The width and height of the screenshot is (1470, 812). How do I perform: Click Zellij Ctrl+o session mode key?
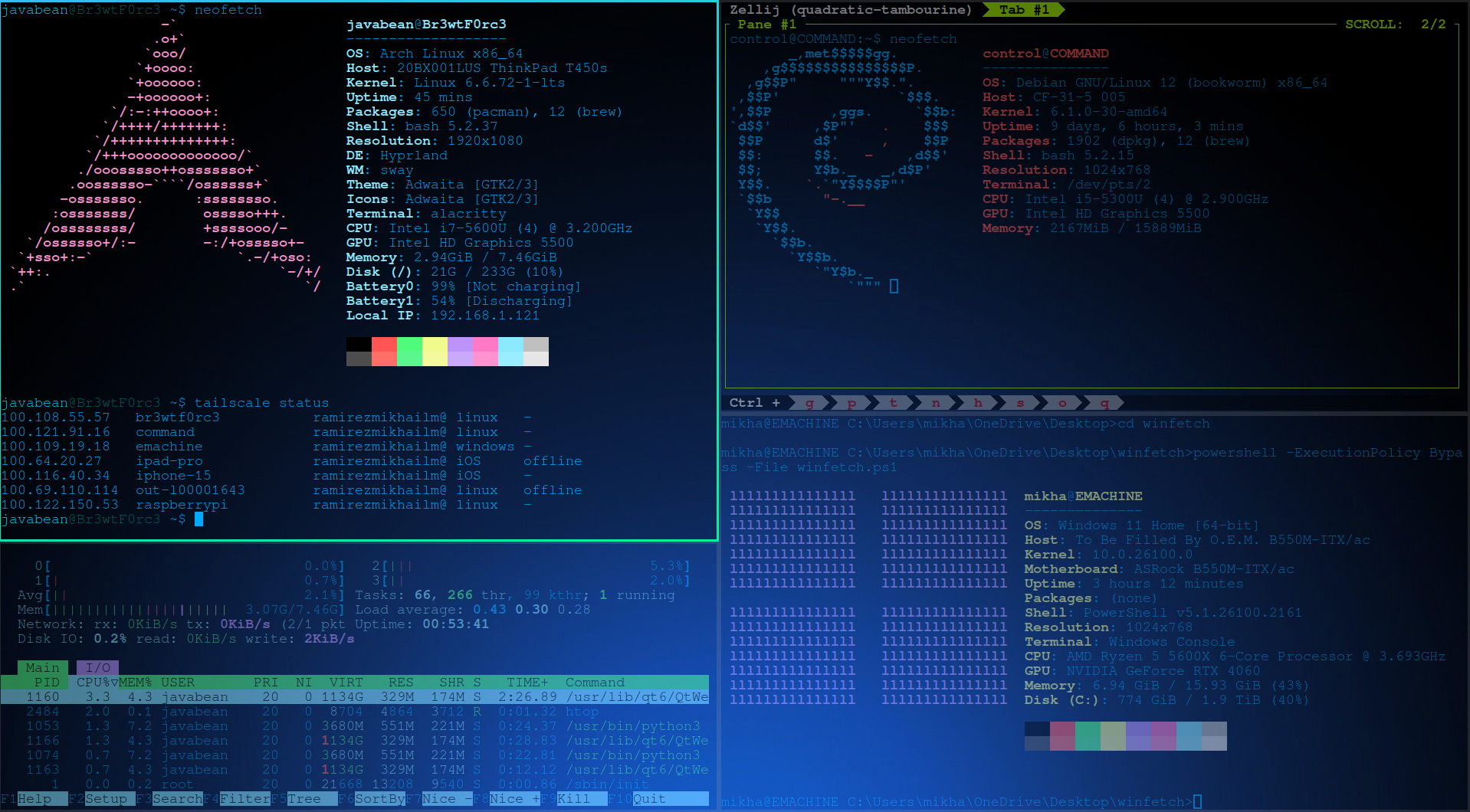(1062, 402)
